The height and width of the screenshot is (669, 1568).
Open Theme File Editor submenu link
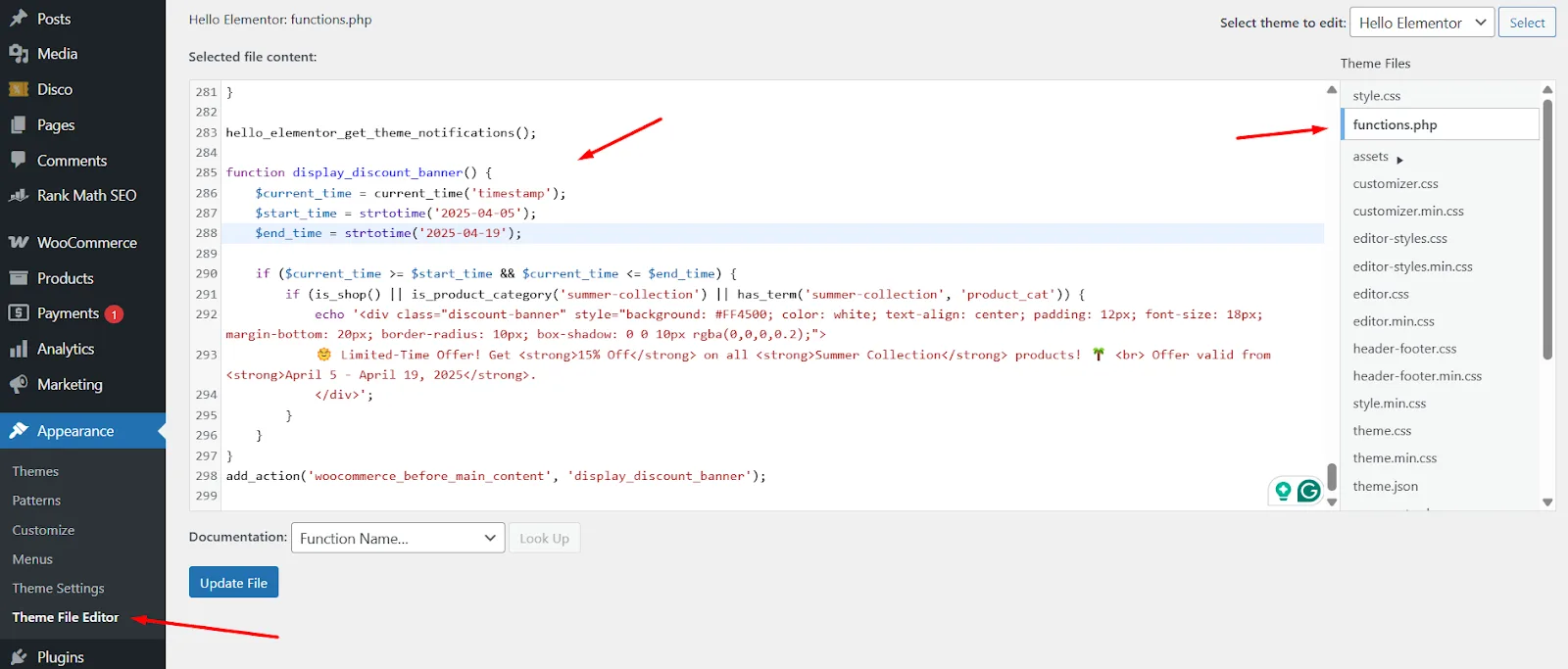point(66,617)
